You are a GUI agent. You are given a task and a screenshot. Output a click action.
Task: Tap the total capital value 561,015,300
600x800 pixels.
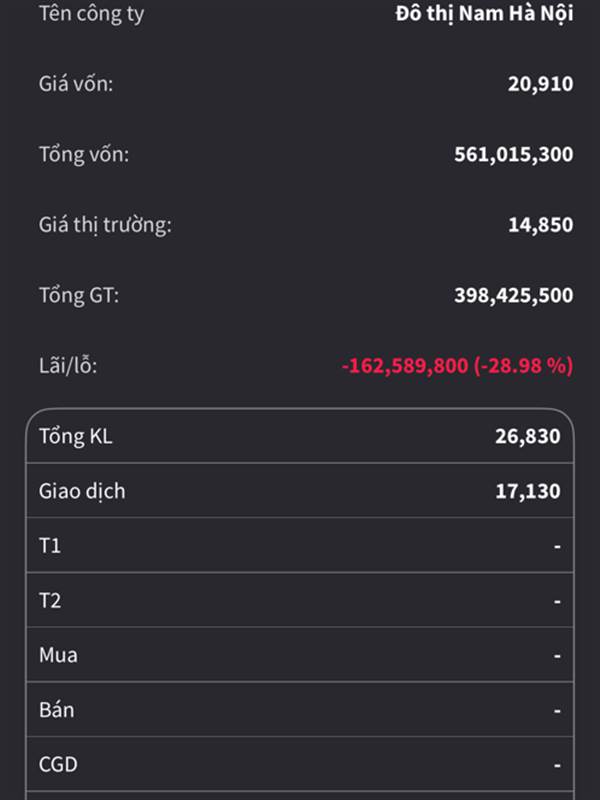(x=513, y=155)
